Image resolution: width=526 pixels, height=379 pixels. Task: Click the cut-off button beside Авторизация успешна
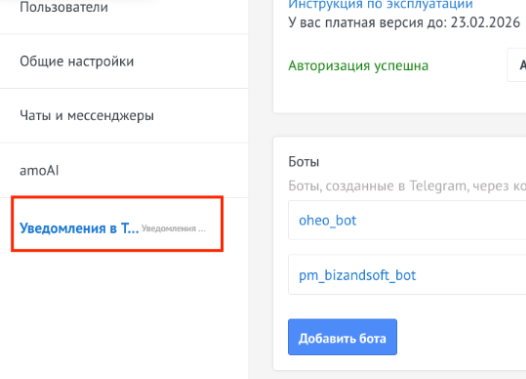[517, 65]
